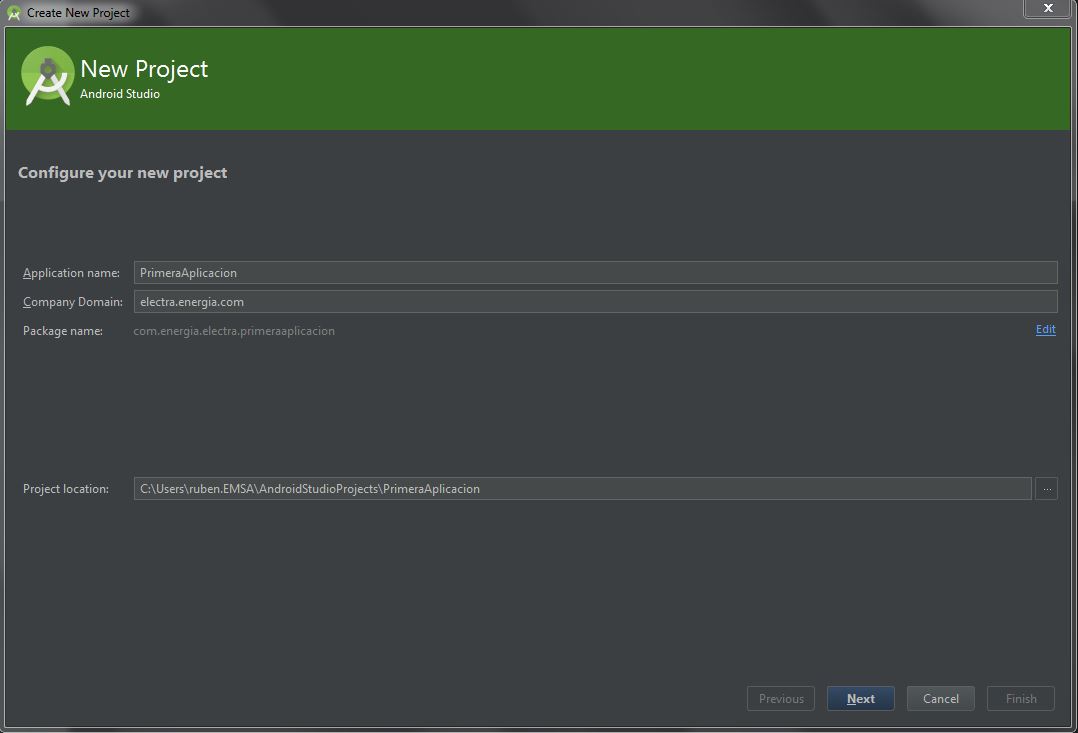This screenshot has width=1078, height=733.
Task: Click into the Project location path field
Action: (x=582, y=489)
